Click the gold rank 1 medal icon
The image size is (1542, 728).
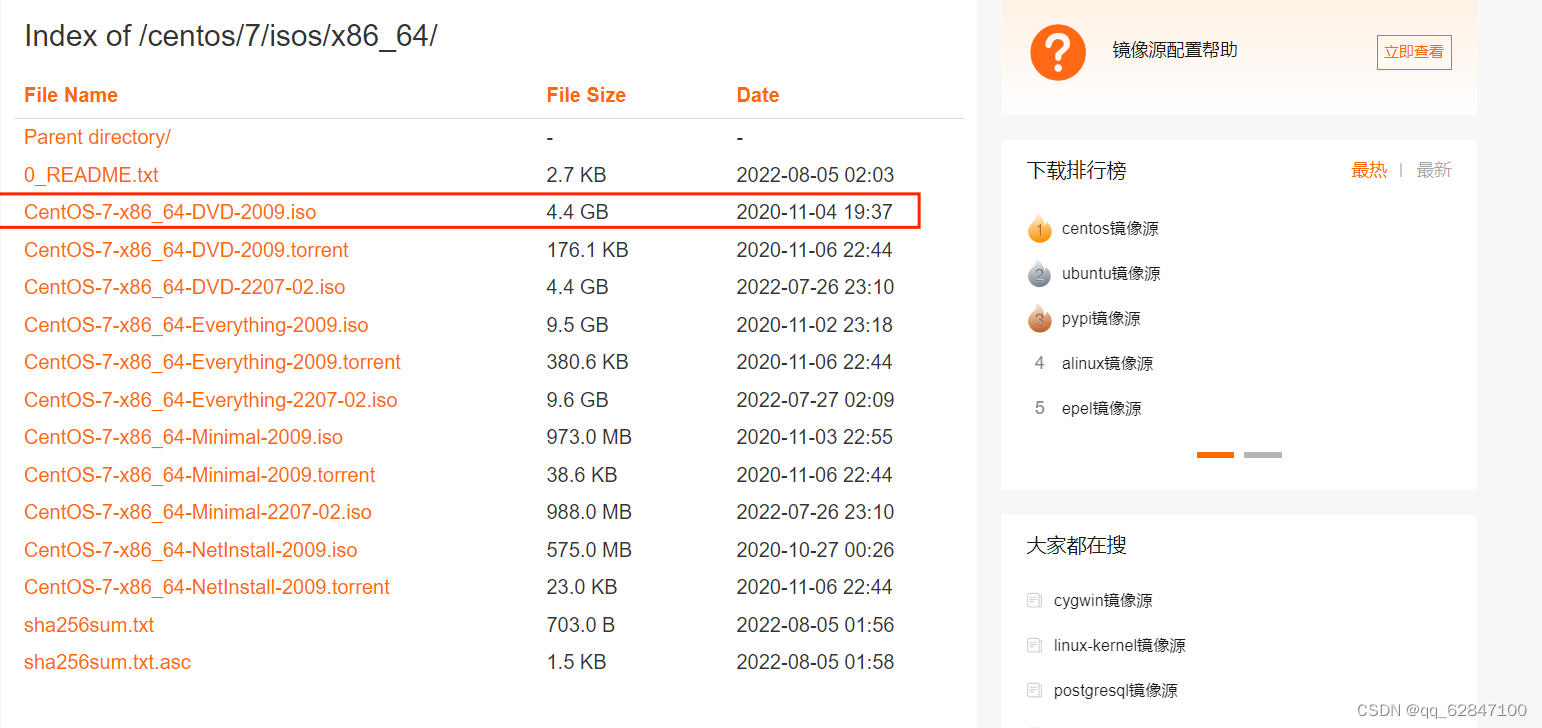pyautogui.click(x=1040, y=229)
